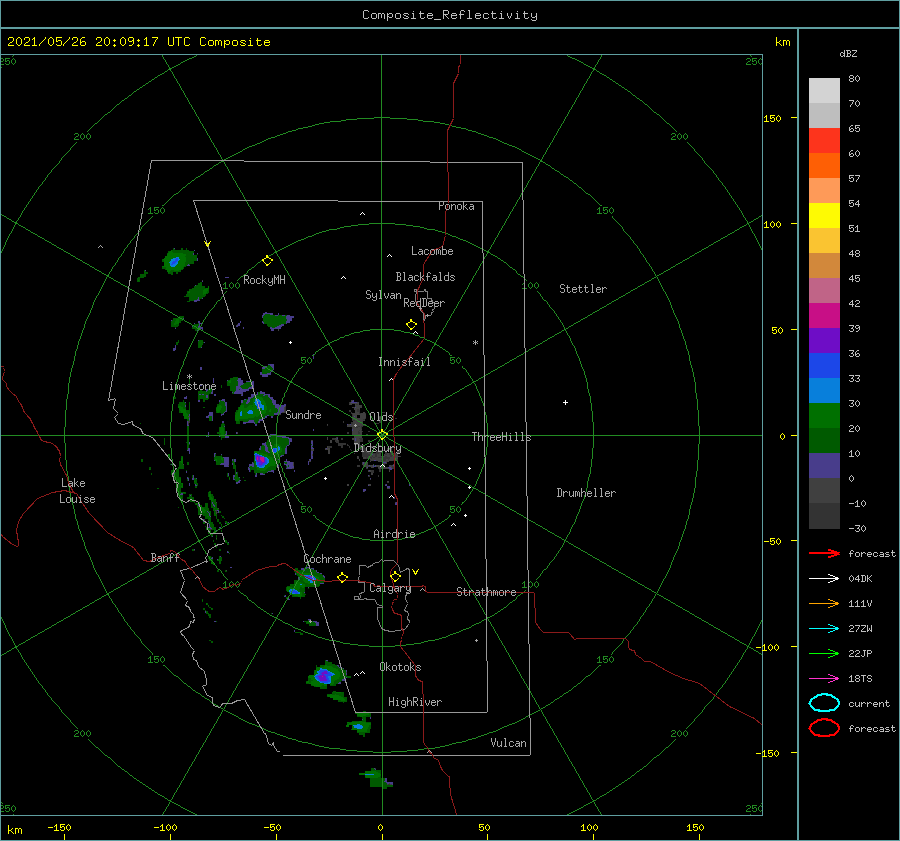The image size is (900, 841).
Task: Click the Drumheller label
Action: point(586,493)
